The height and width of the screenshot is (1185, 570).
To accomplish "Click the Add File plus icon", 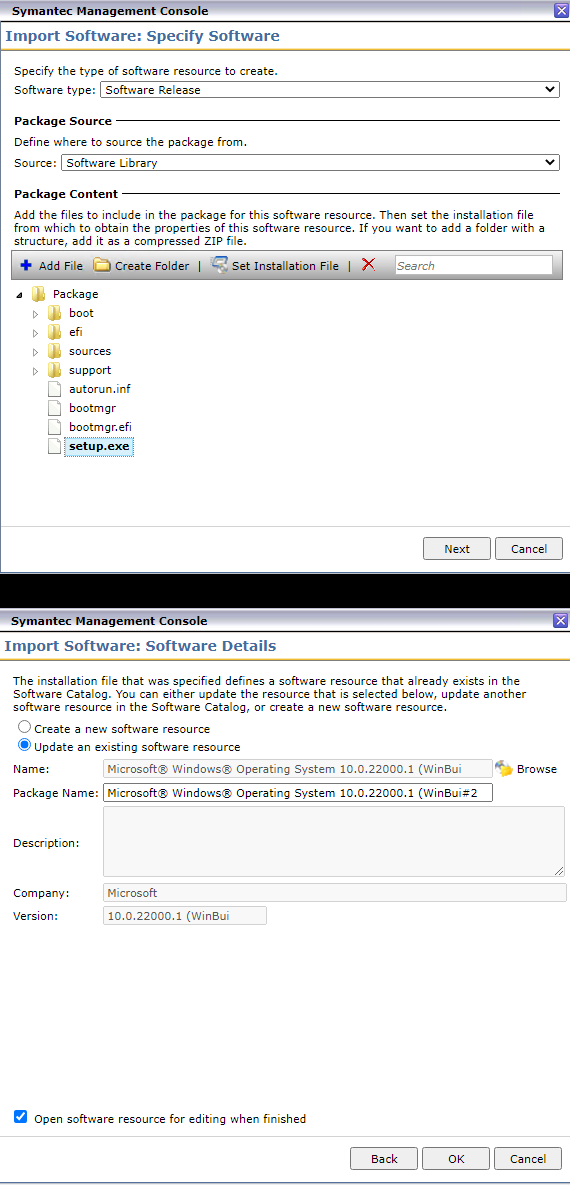I will pyautogui.click(x=26, y=265).
